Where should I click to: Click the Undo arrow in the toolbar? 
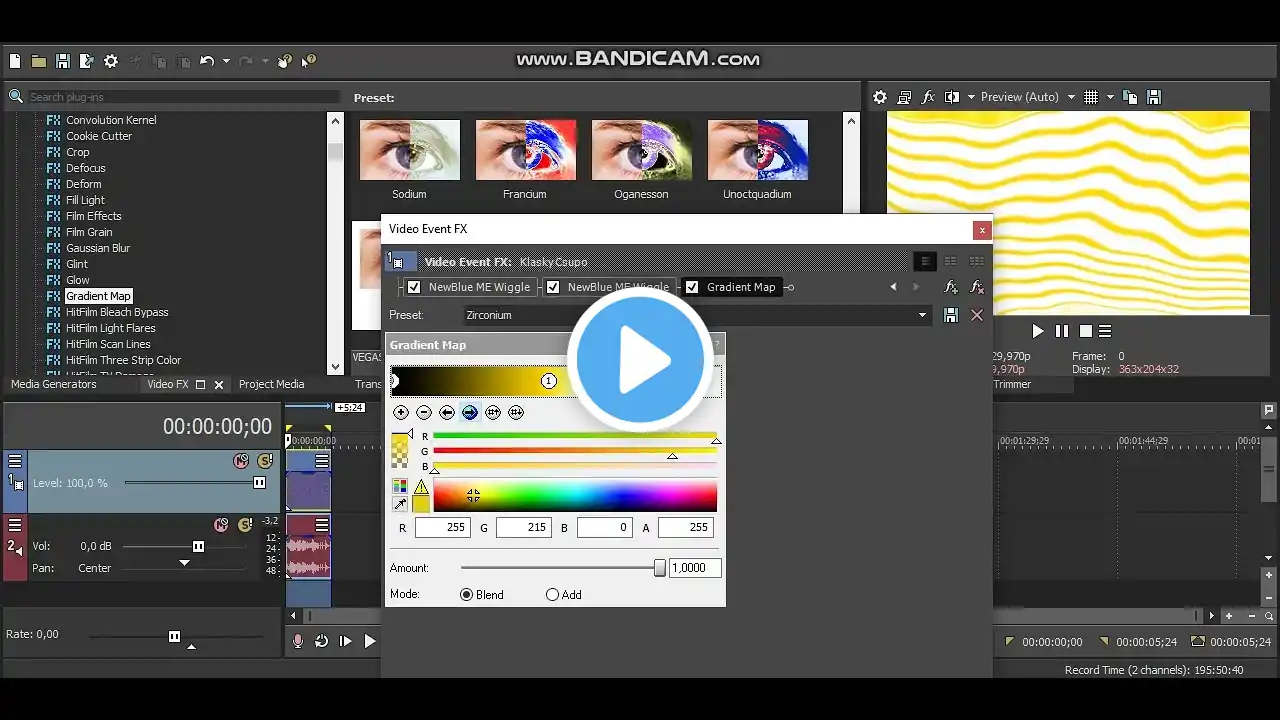pyautogui.click(x=207, y=62)
